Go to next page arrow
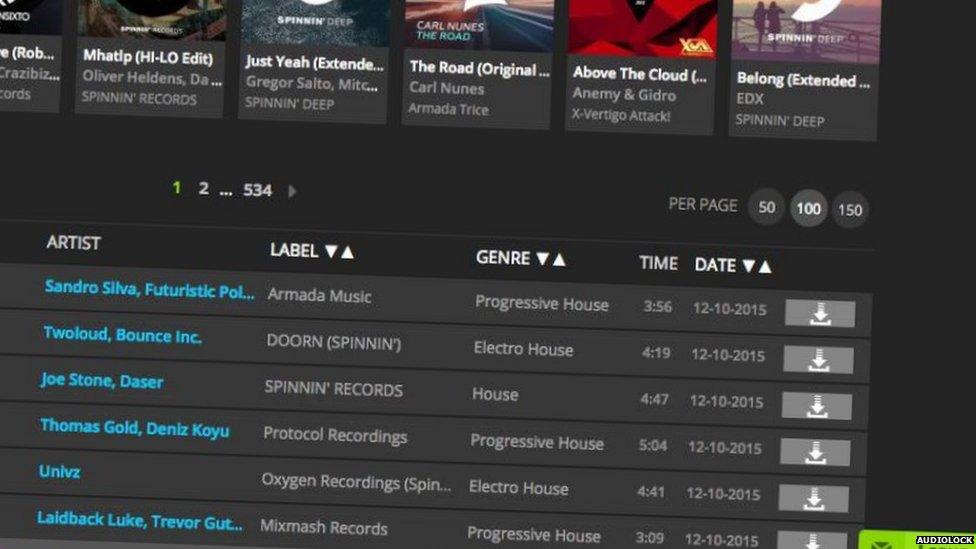Viewport: 976px width, 549px height. click(292, 191)
